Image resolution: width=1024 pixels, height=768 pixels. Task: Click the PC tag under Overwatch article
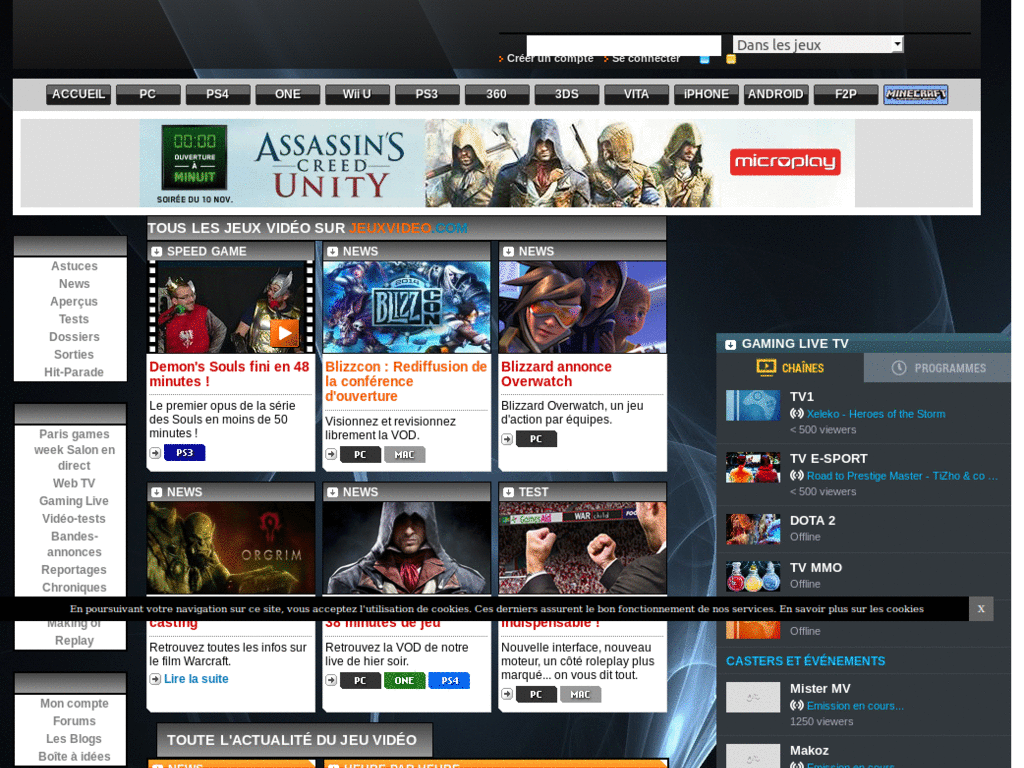pos(536,439)
